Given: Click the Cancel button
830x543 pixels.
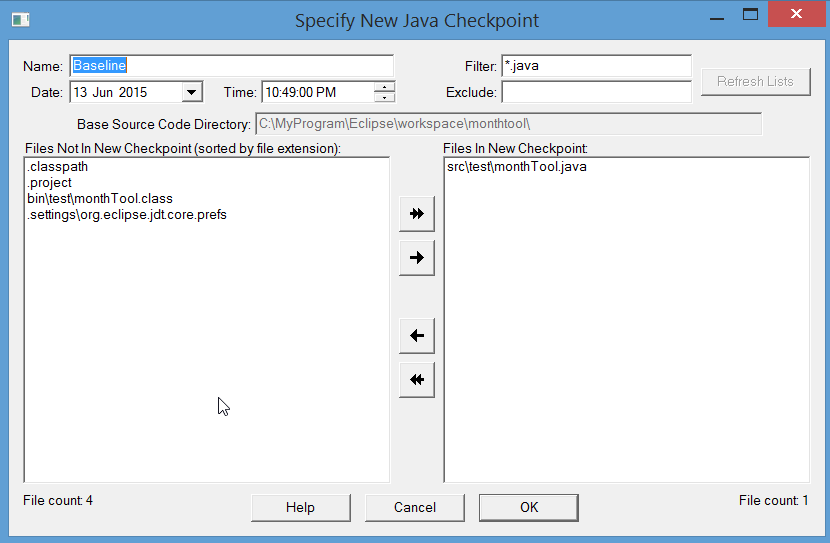Looking at the screenshot, I should tap(414, 508).
